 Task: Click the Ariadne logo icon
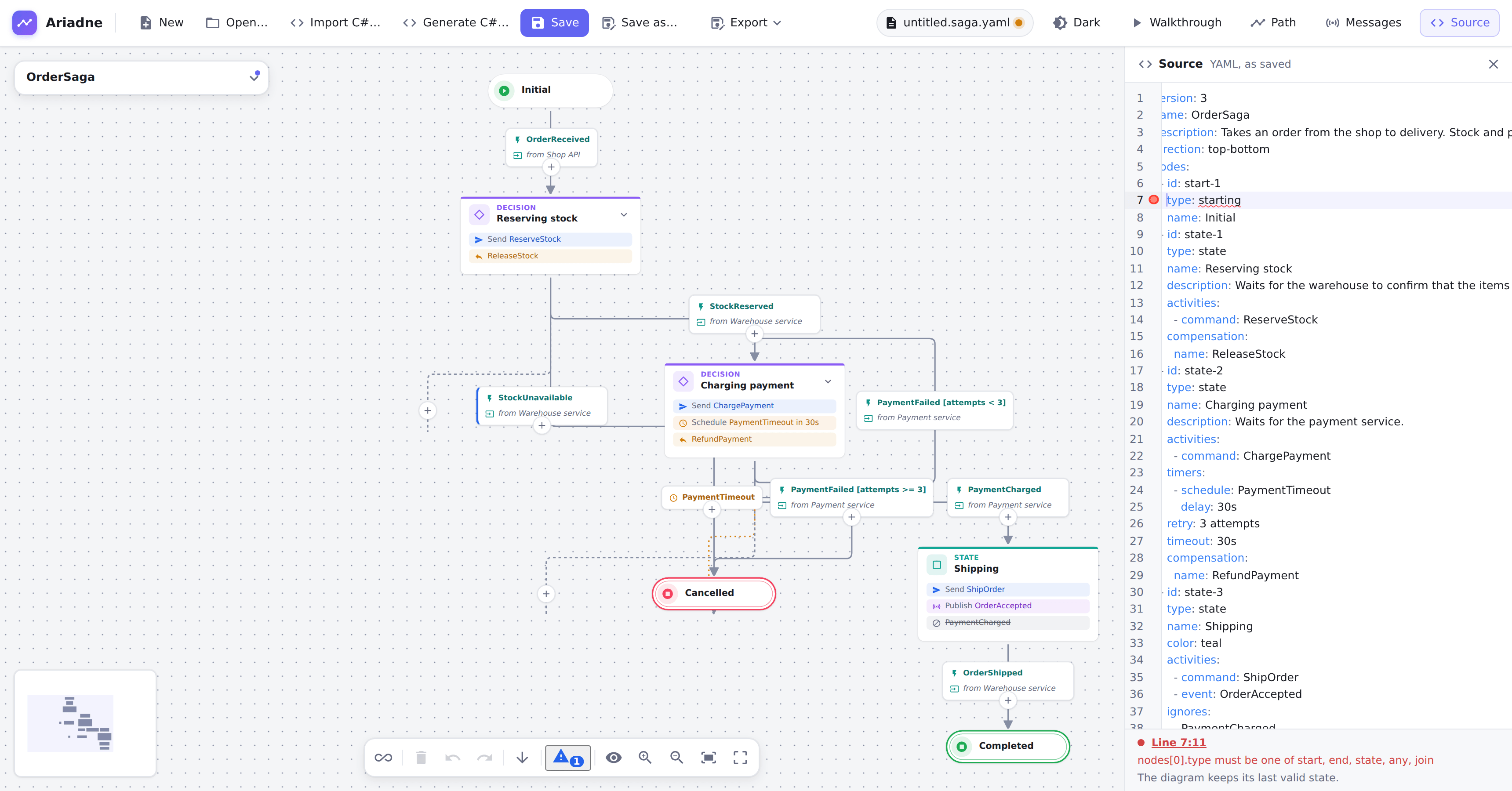[x=25, y=23]
